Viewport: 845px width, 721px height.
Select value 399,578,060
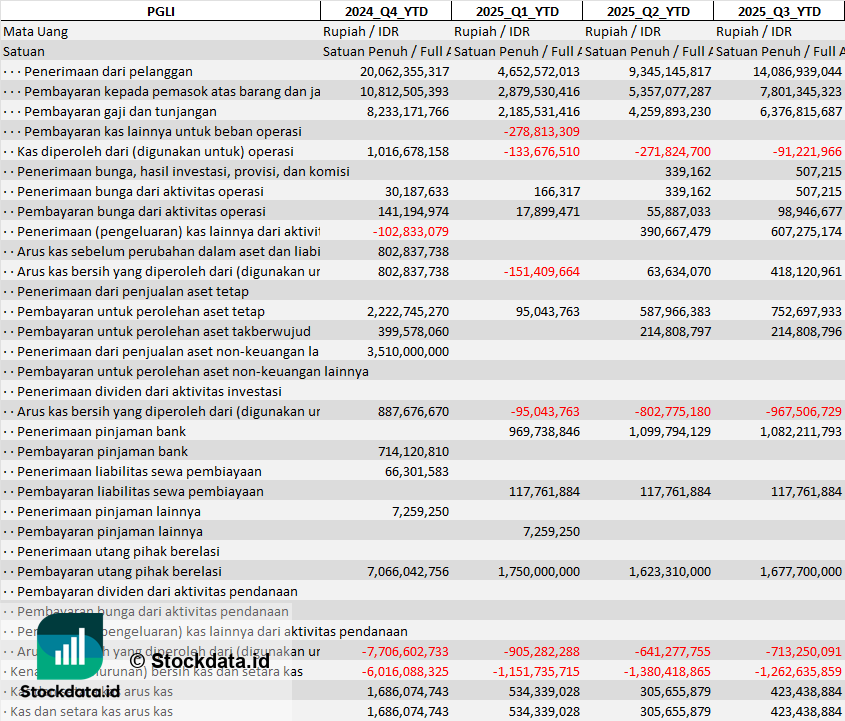tap(413, 331)
